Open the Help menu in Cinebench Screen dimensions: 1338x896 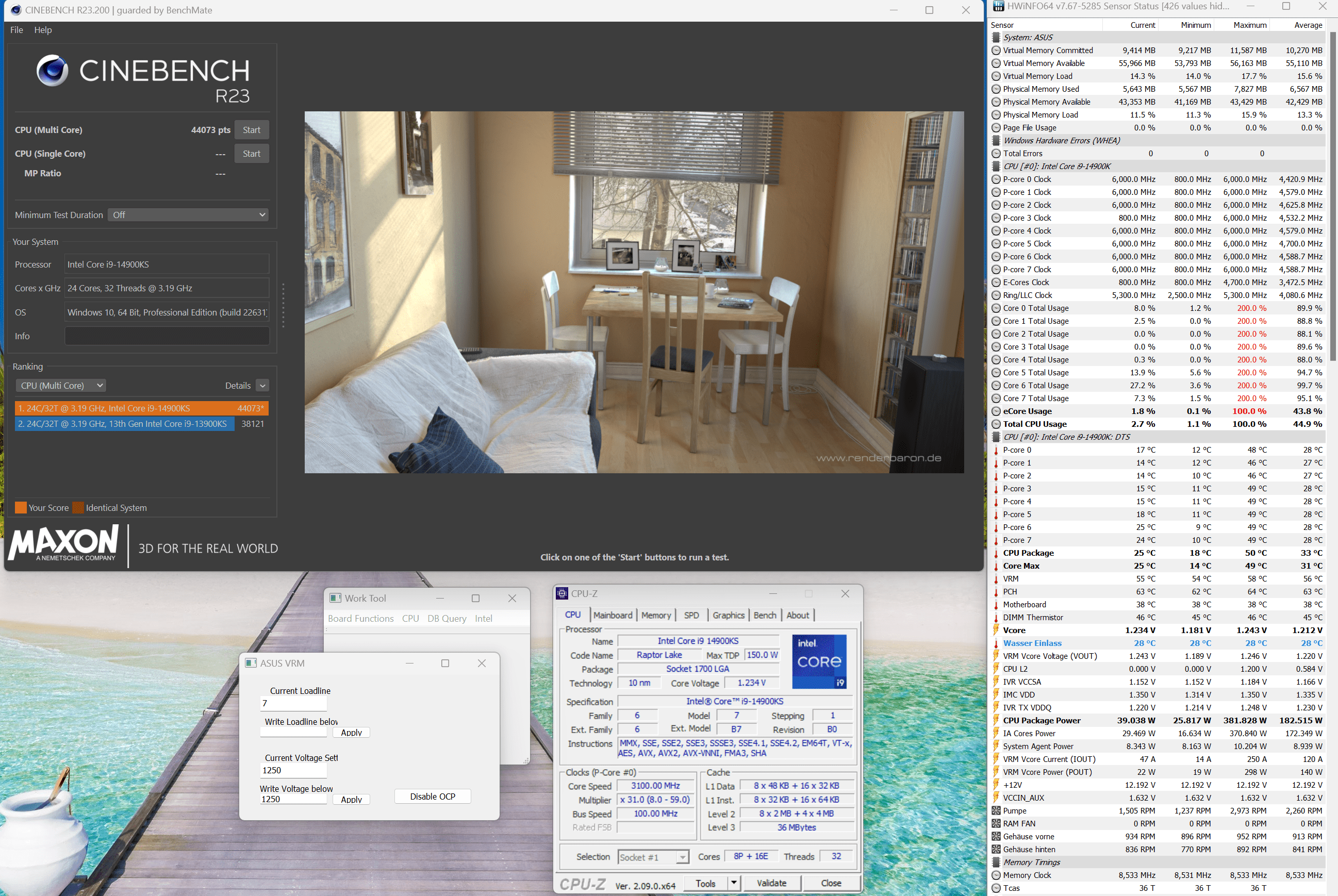click(43, 30)
